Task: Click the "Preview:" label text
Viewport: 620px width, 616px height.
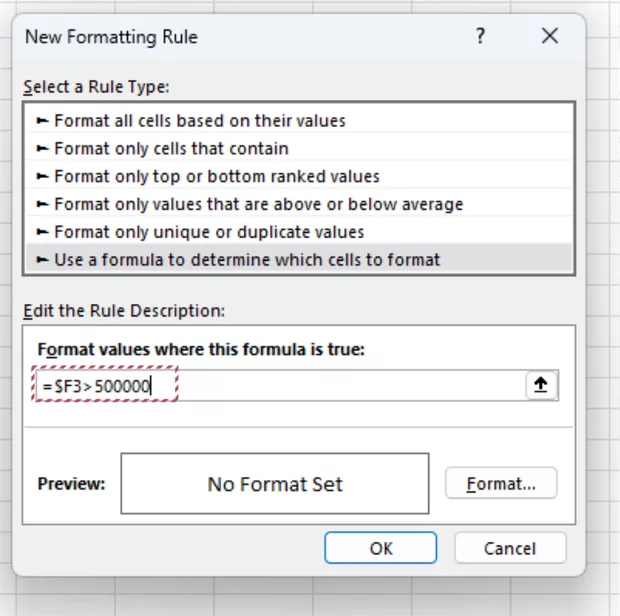Action: (71, 484)
